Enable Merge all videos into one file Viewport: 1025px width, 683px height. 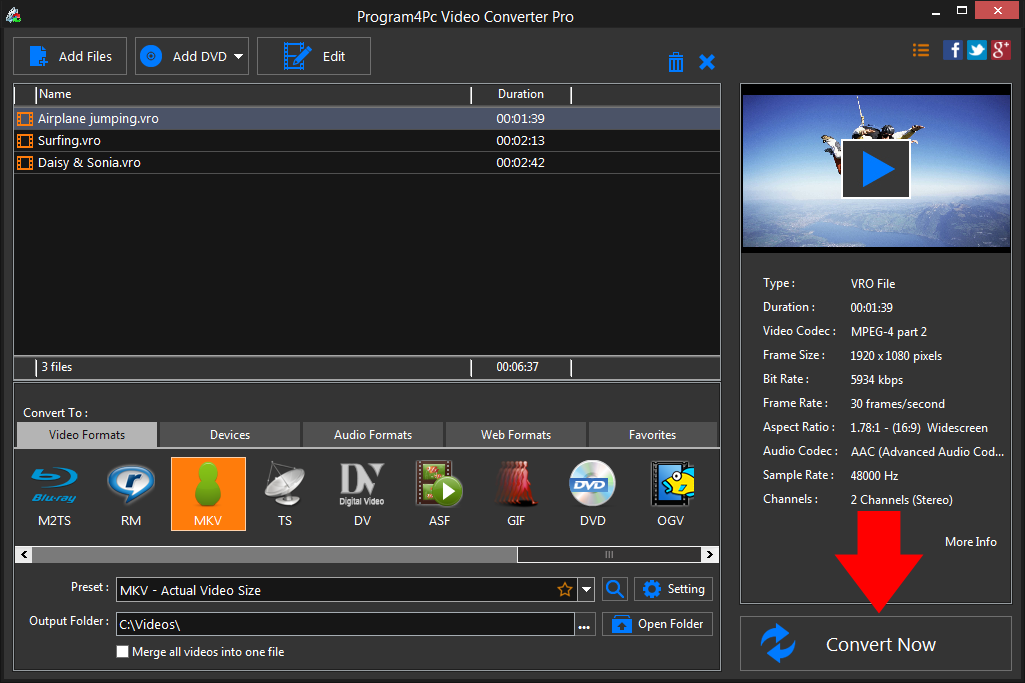tap(123, 652)
